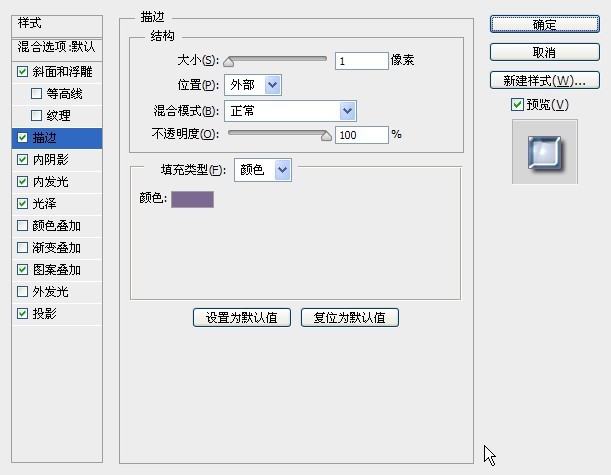Viewport: 611px width, 475px height.
Task: Toggle the 预览 preview checkbox
Action: point(516,105)
